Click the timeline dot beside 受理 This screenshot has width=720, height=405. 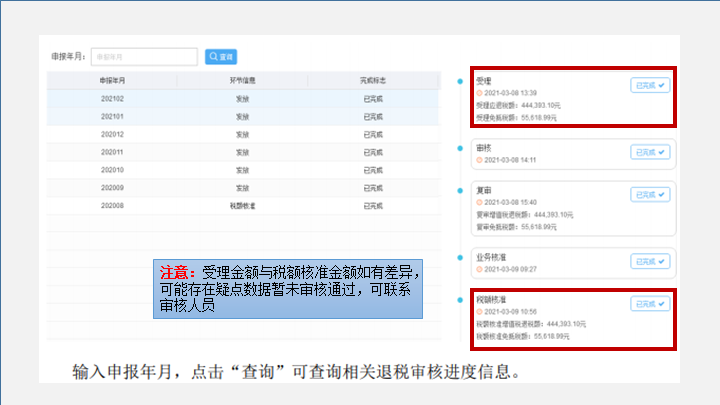460,81
